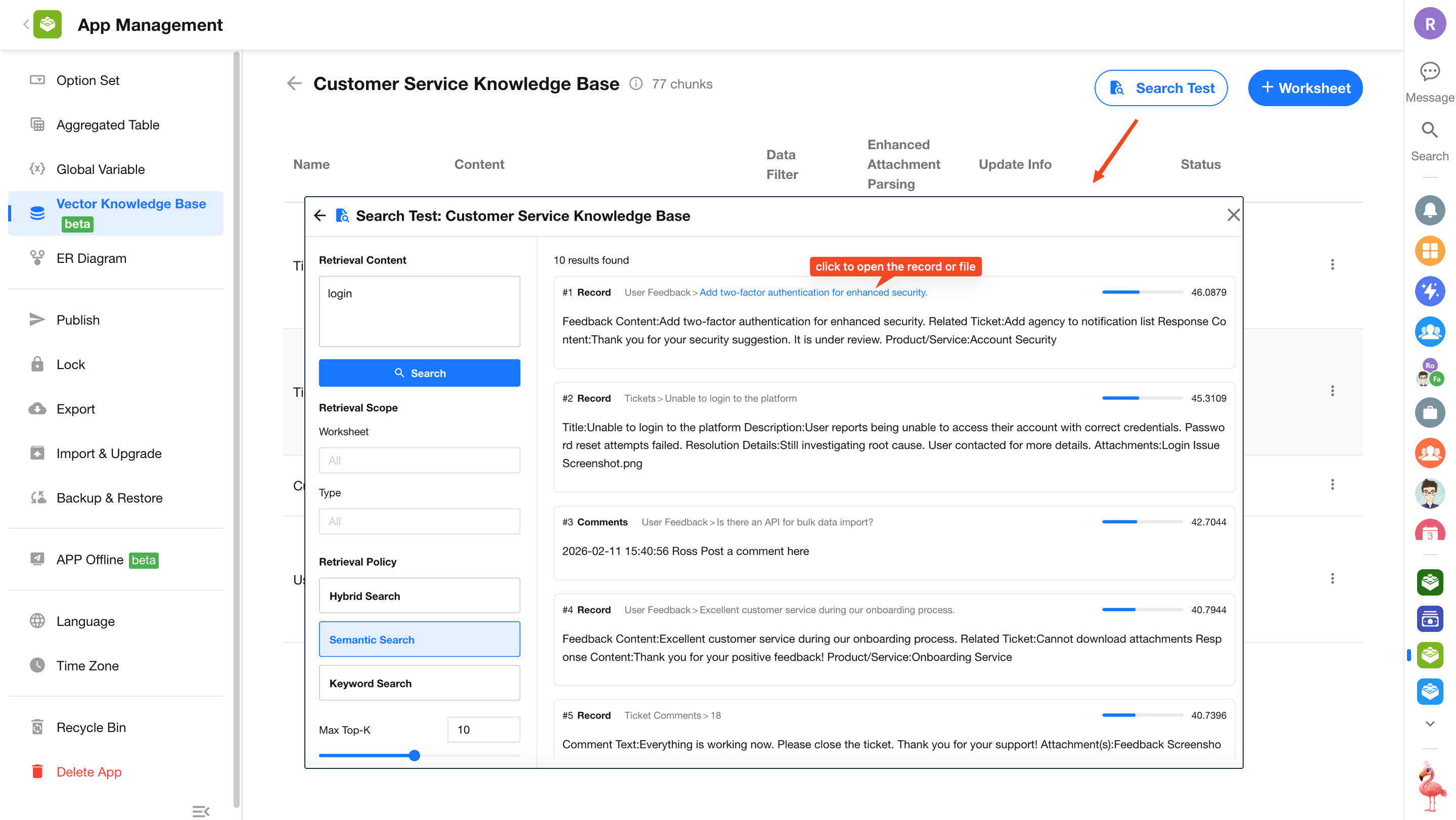
Task: Select Semantic Search retrieval policy
Action: click(x=419, y=639)
